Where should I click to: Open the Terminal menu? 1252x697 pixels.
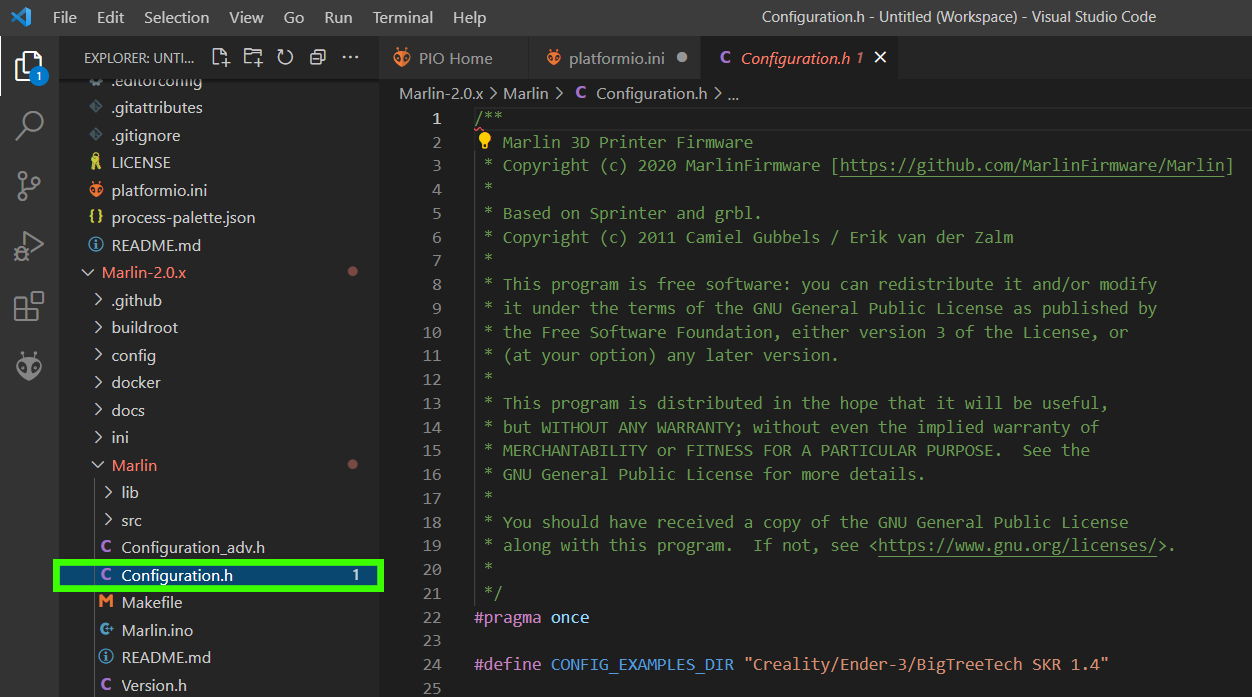402,17
